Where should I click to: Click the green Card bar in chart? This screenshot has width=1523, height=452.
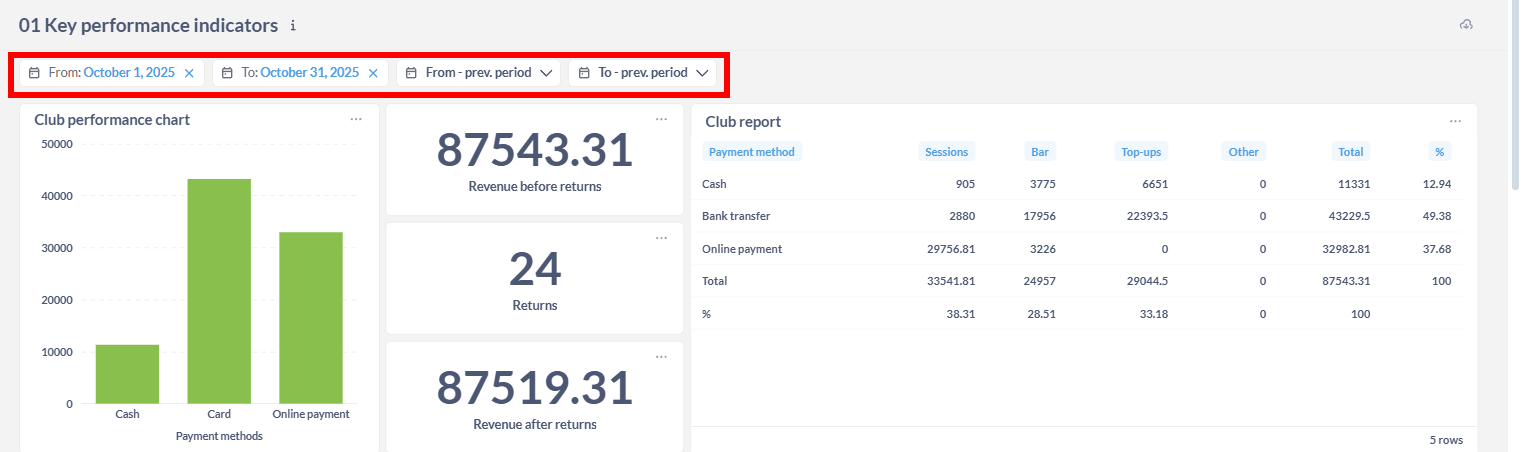pyautogui.click(x=219, y=290)
